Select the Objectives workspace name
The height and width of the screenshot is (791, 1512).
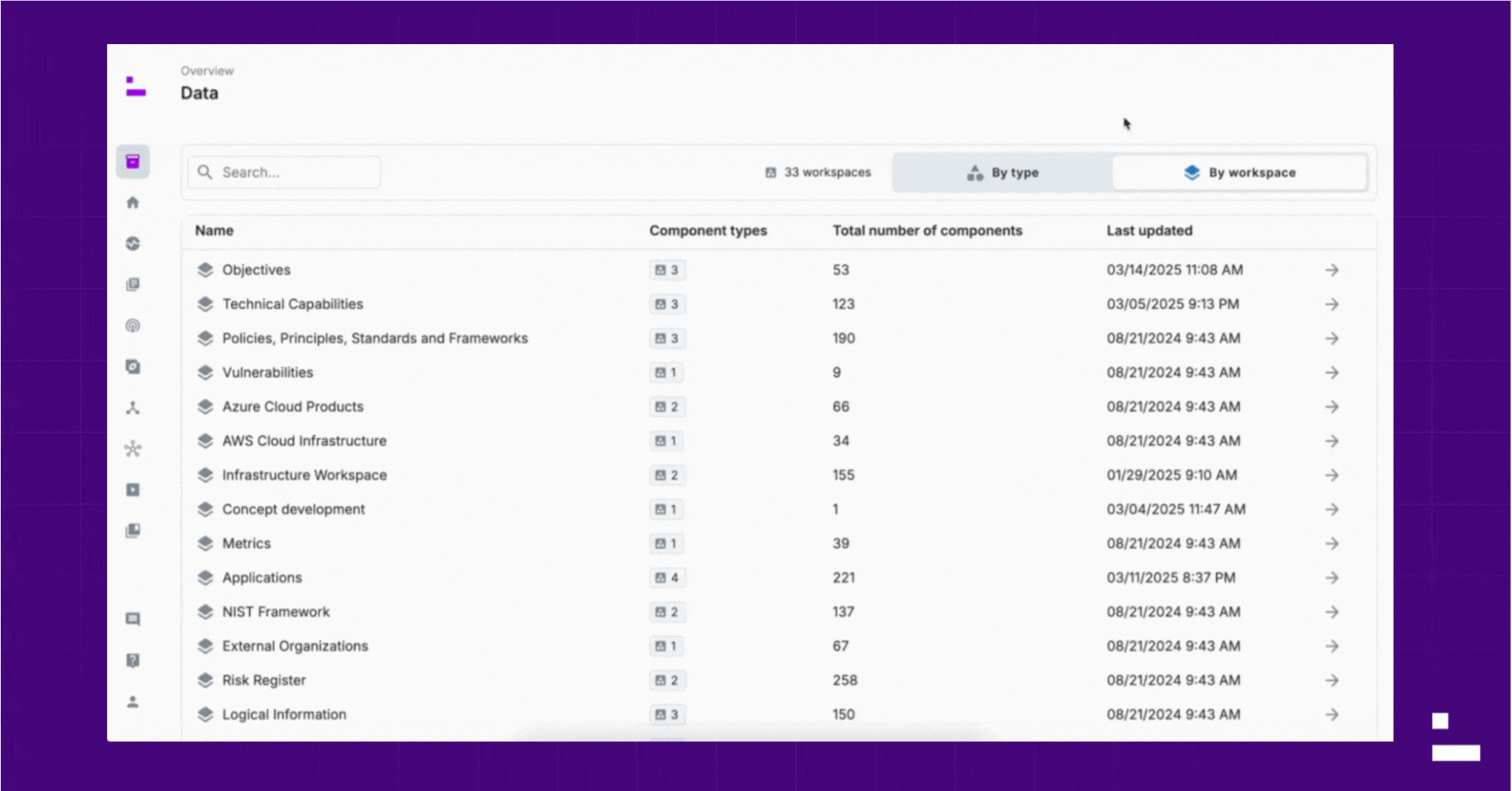[256, 270]
